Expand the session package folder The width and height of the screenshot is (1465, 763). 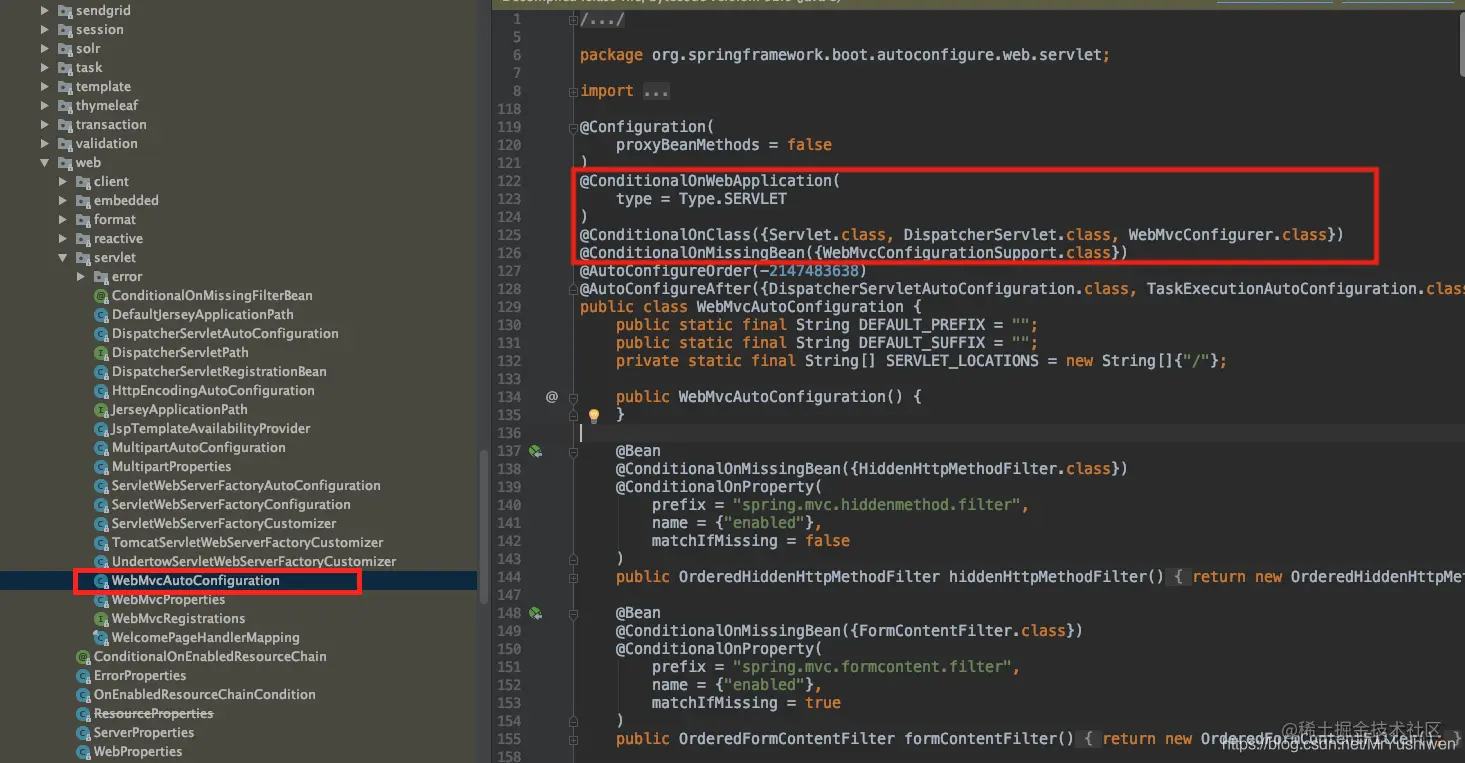click(45, 30)
